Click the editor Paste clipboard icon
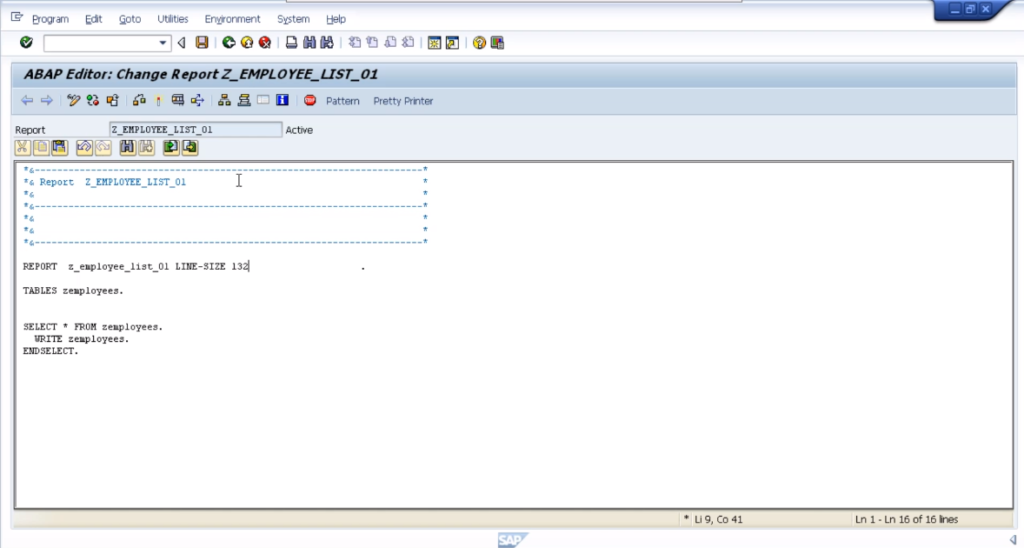Screen dimensions: 1024x548 (x=60, y=148)
